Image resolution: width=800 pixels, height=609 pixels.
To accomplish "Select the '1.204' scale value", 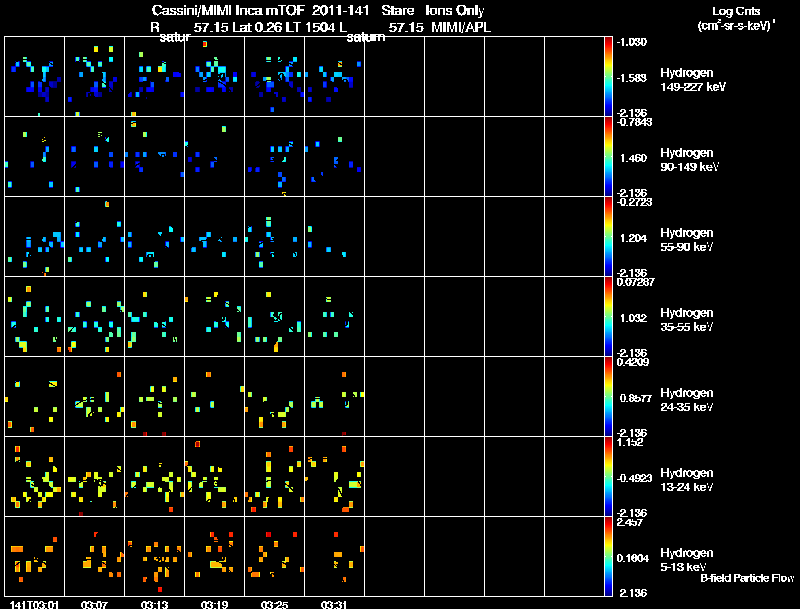I will [x=633, y=238].
